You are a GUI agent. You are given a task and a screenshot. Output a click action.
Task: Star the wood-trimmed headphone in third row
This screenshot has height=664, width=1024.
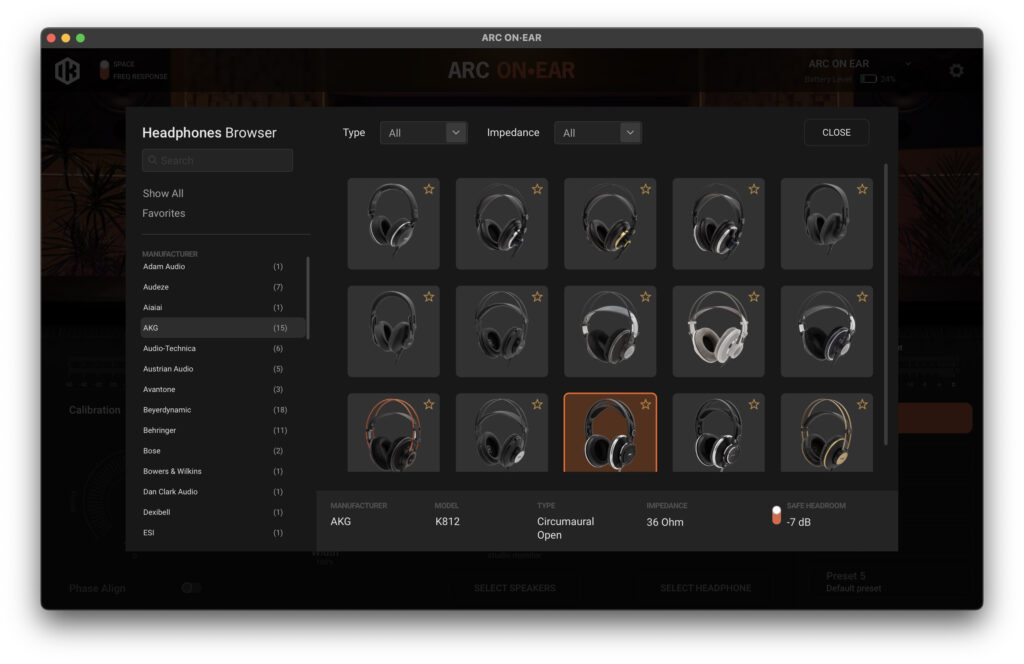point(429,404)
